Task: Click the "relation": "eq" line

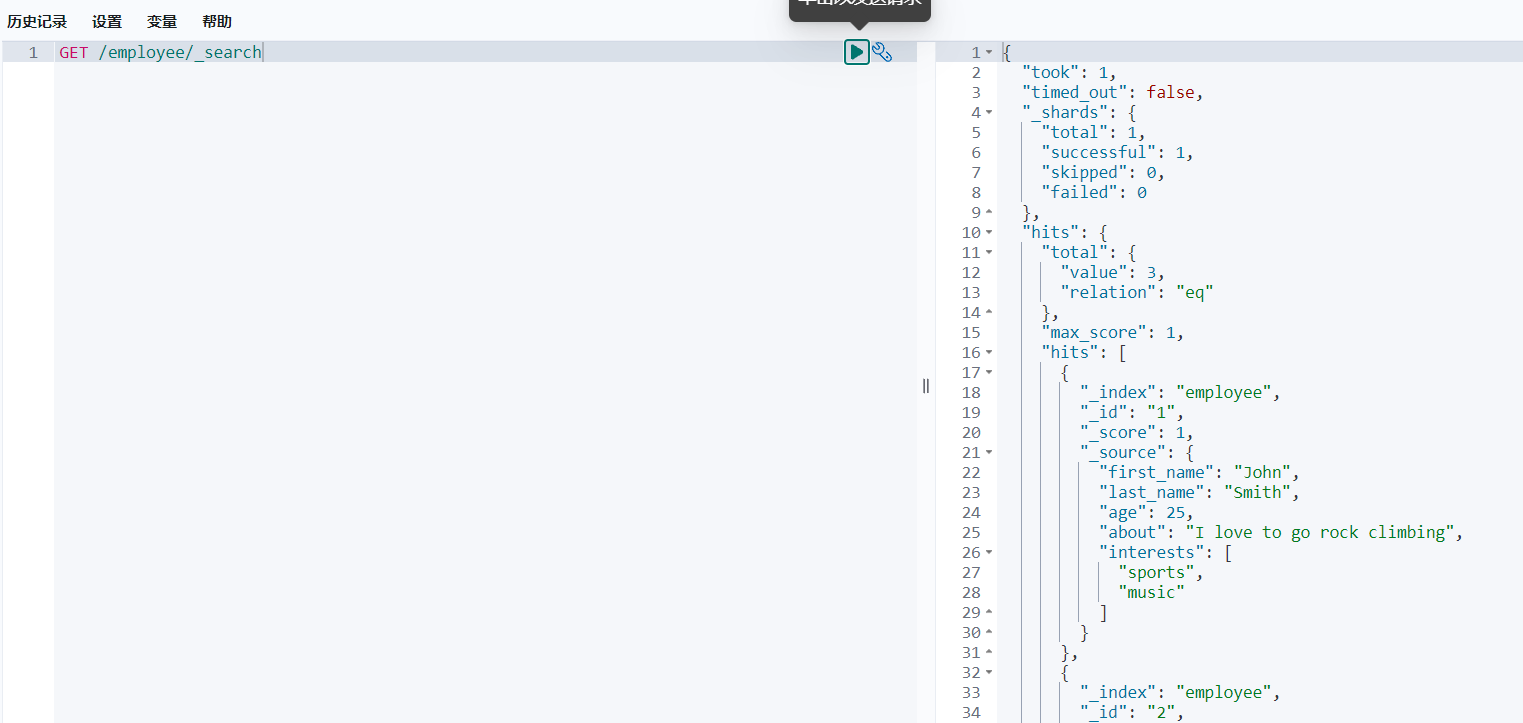Action: 1137,292
